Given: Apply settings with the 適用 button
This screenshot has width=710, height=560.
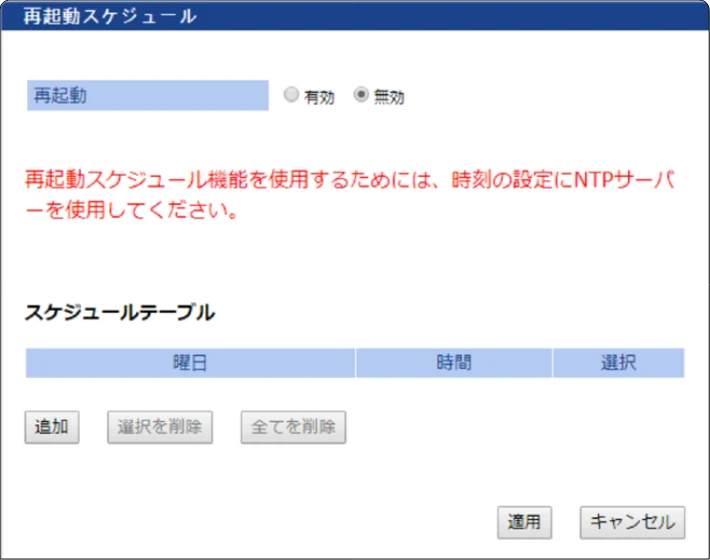Looking at the screenshot, I should [524, 522].
